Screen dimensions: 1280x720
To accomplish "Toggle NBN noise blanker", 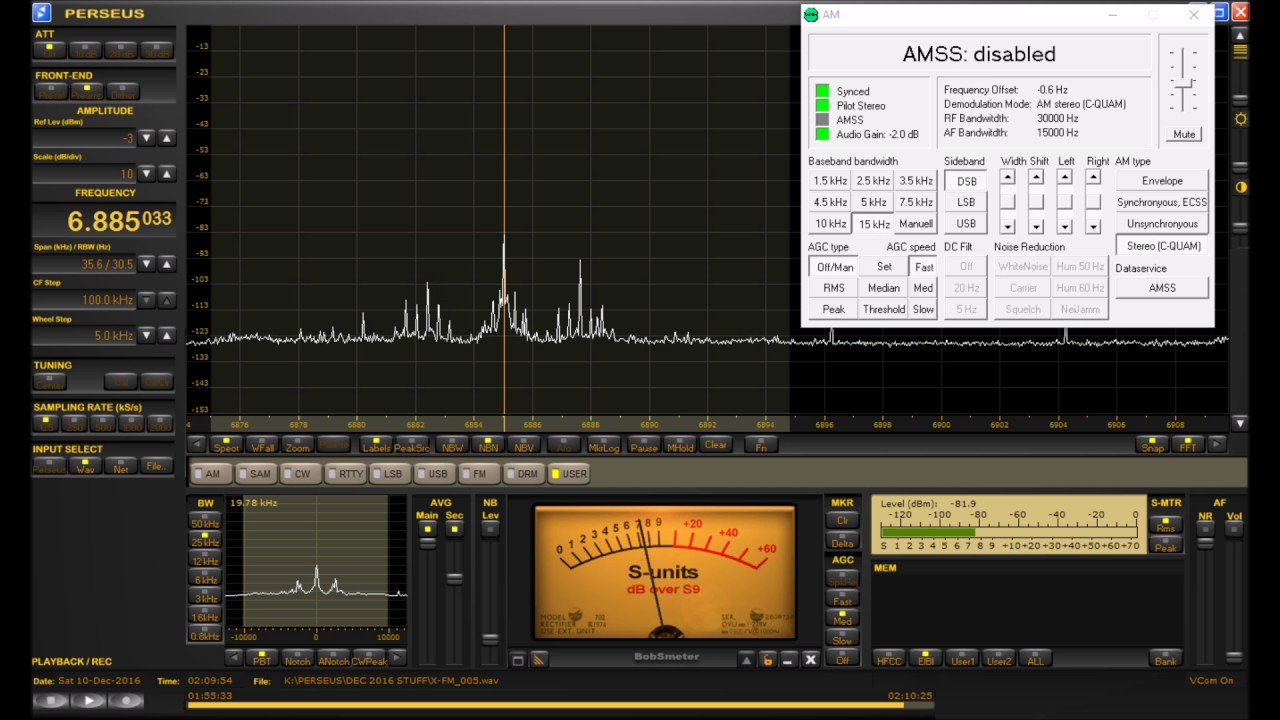I will click(488, 445).
